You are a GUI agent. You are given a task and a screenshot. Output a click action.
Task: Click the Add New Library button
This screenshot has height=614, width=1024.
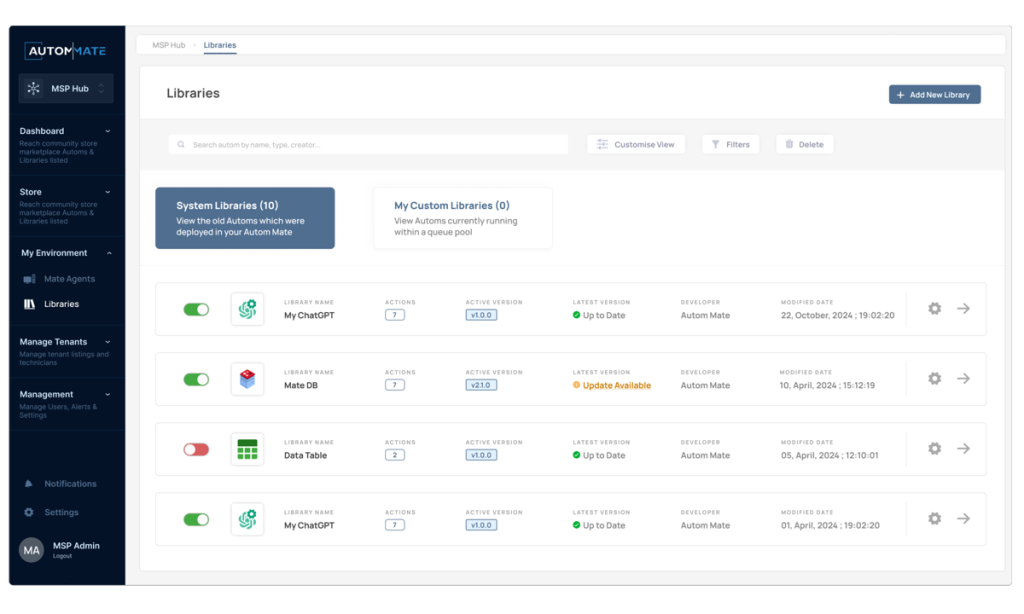click(x=934, y=95)
